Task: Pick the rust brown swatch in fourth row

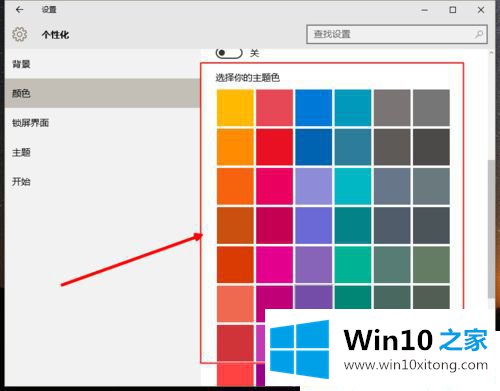Action: coord(235,225)
